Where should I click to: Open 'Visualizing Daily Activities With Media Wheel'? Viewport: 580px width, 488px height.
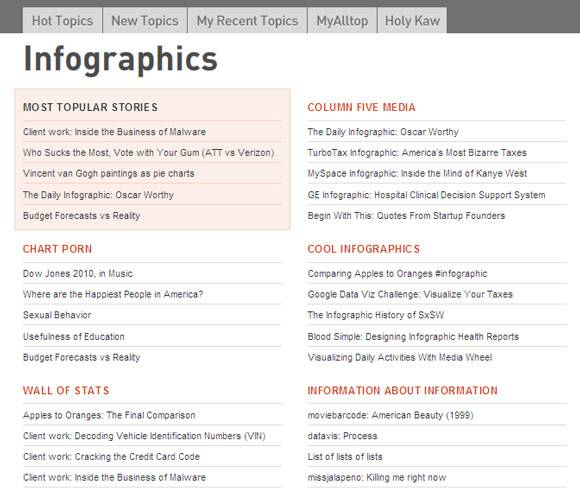tap(400, 357)
